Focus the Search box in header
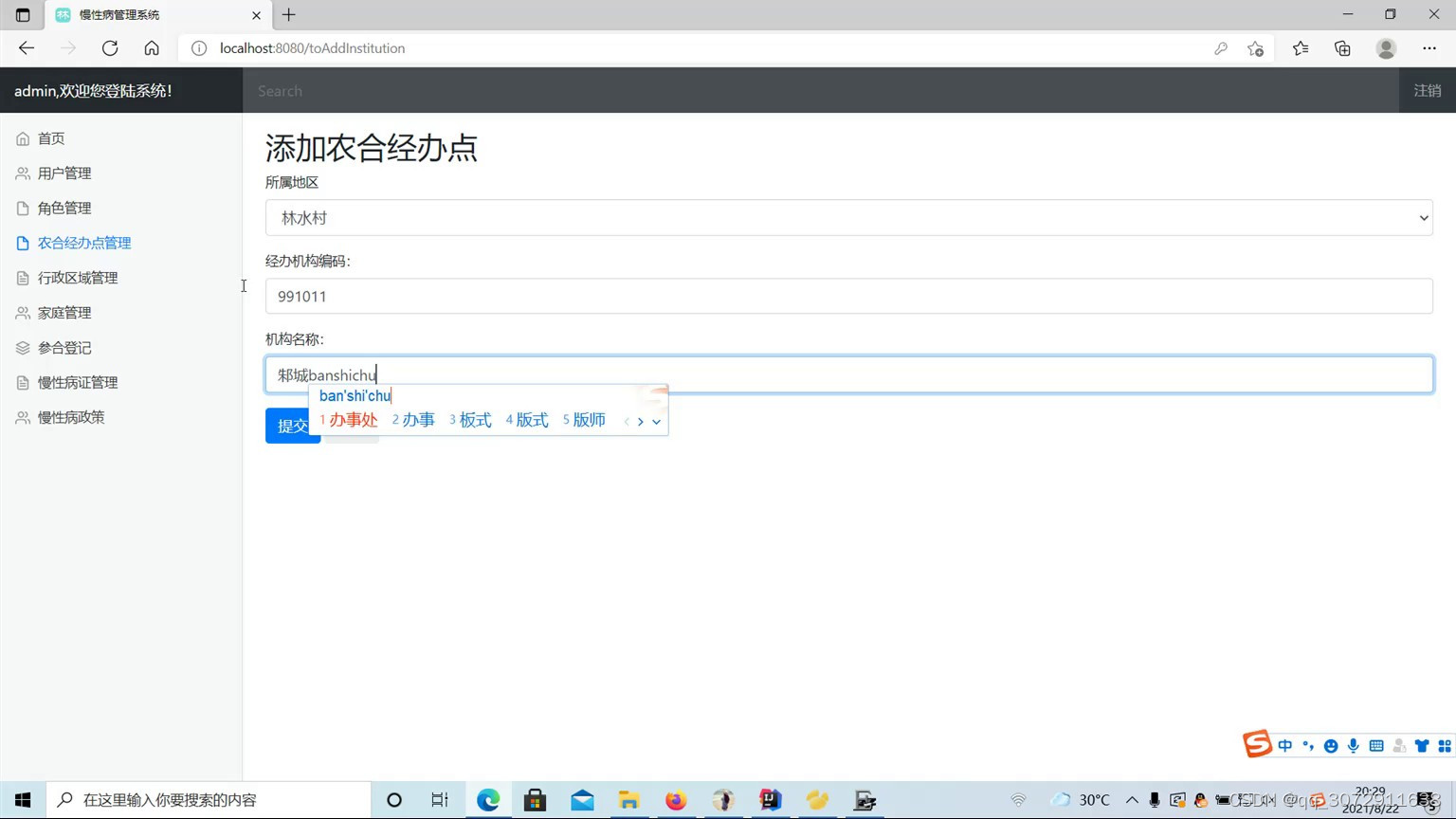 [x=821, y=91]
